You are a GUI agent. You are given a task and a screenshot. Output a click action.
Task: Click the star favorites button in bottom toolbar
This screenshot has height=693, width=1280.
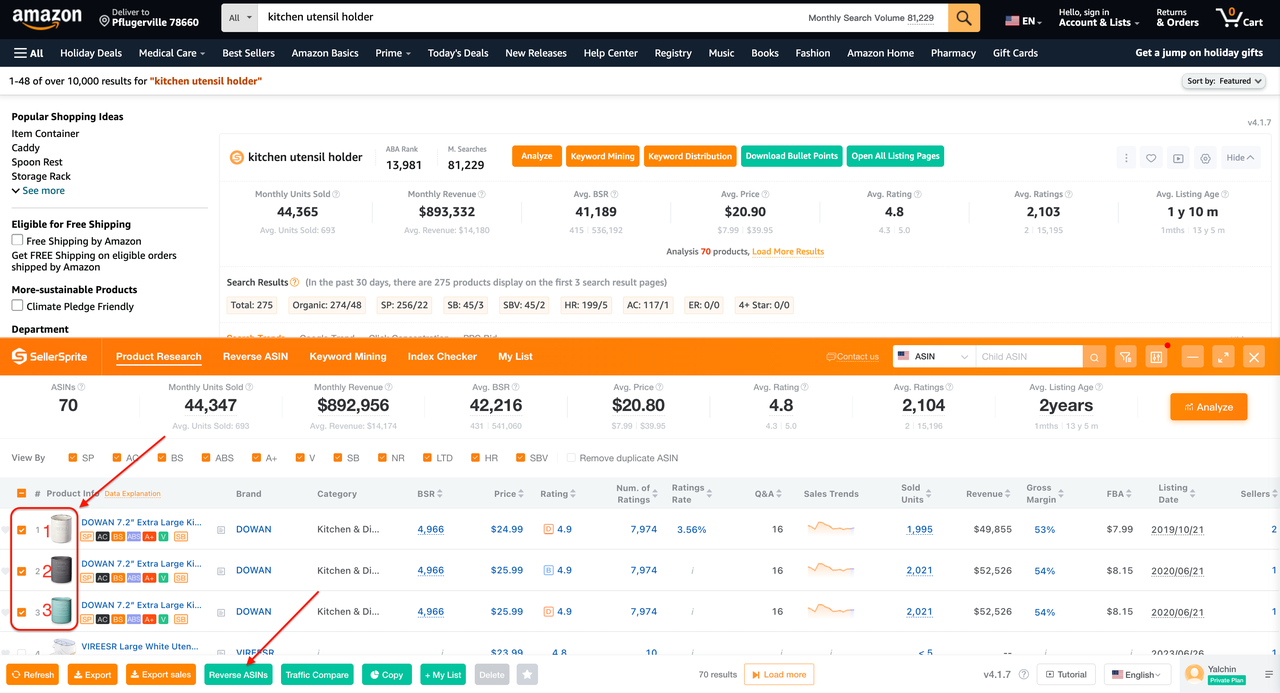pos(527,675)
